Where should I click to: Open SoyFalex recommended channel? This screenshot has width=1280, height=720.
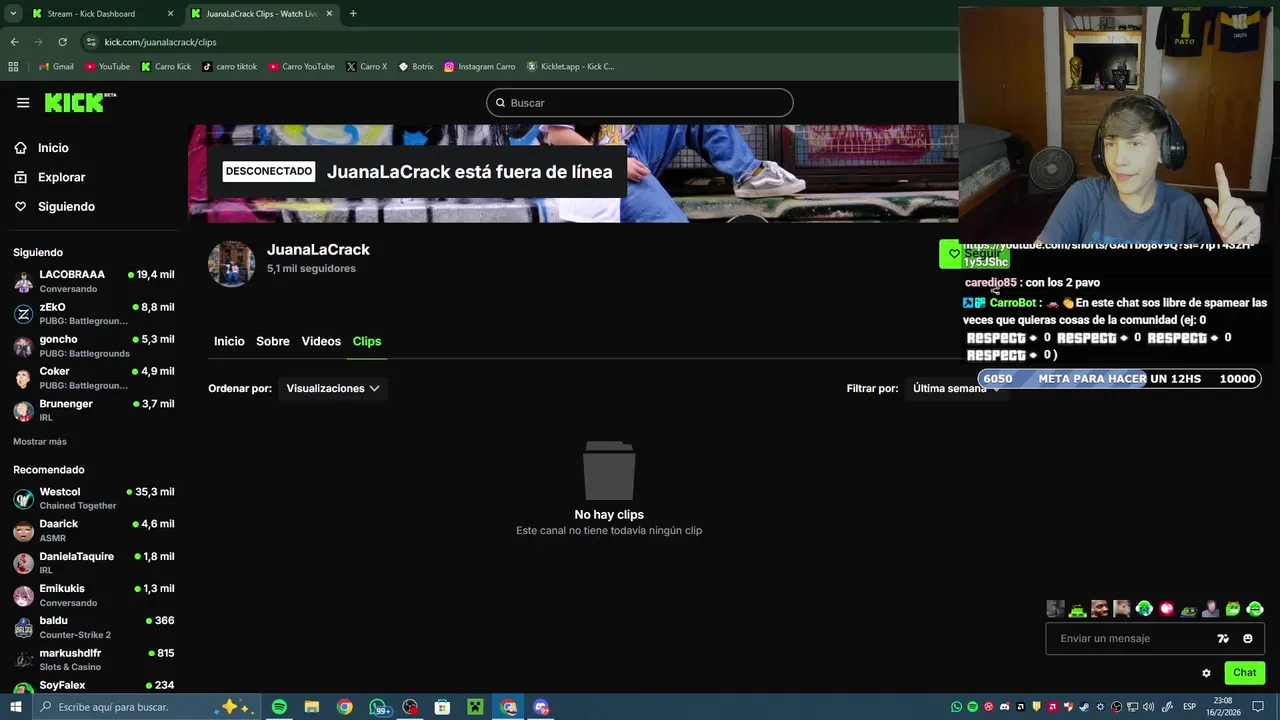point(94,686)
